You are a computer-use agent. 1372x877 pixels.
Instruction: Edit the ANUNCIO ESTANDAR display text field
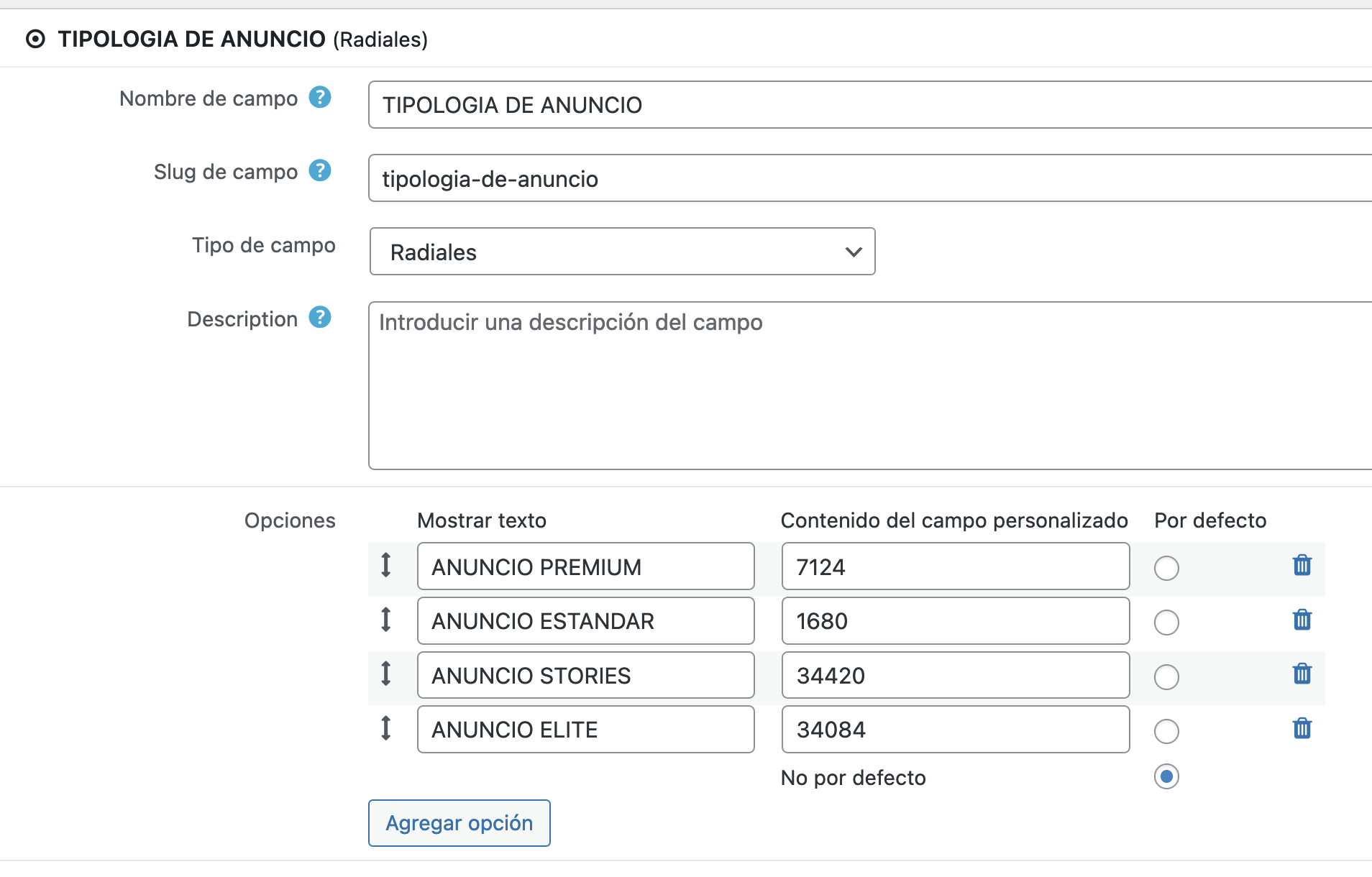coord(585,621)
